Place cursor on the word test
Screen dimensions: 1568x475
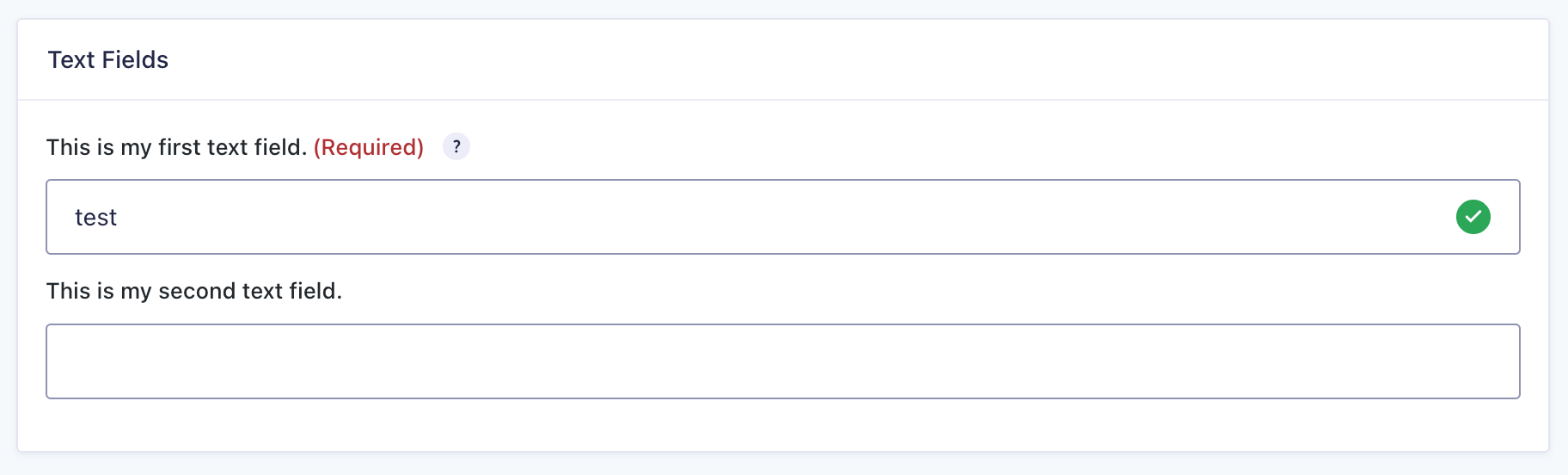pyautogui.click(x=95, y=218)
